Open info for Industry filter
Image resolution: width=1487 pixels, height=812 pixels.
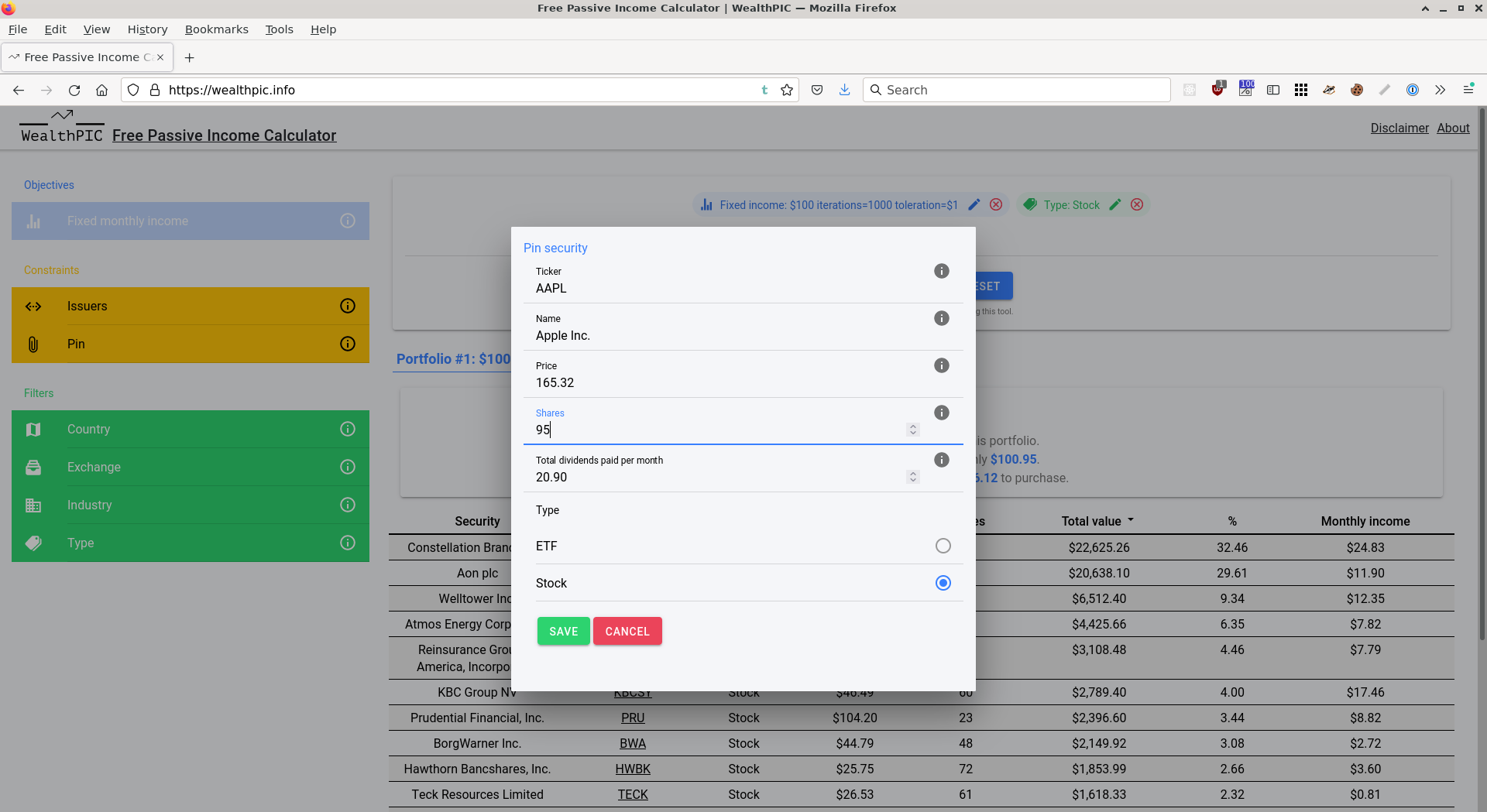point(348,505)
